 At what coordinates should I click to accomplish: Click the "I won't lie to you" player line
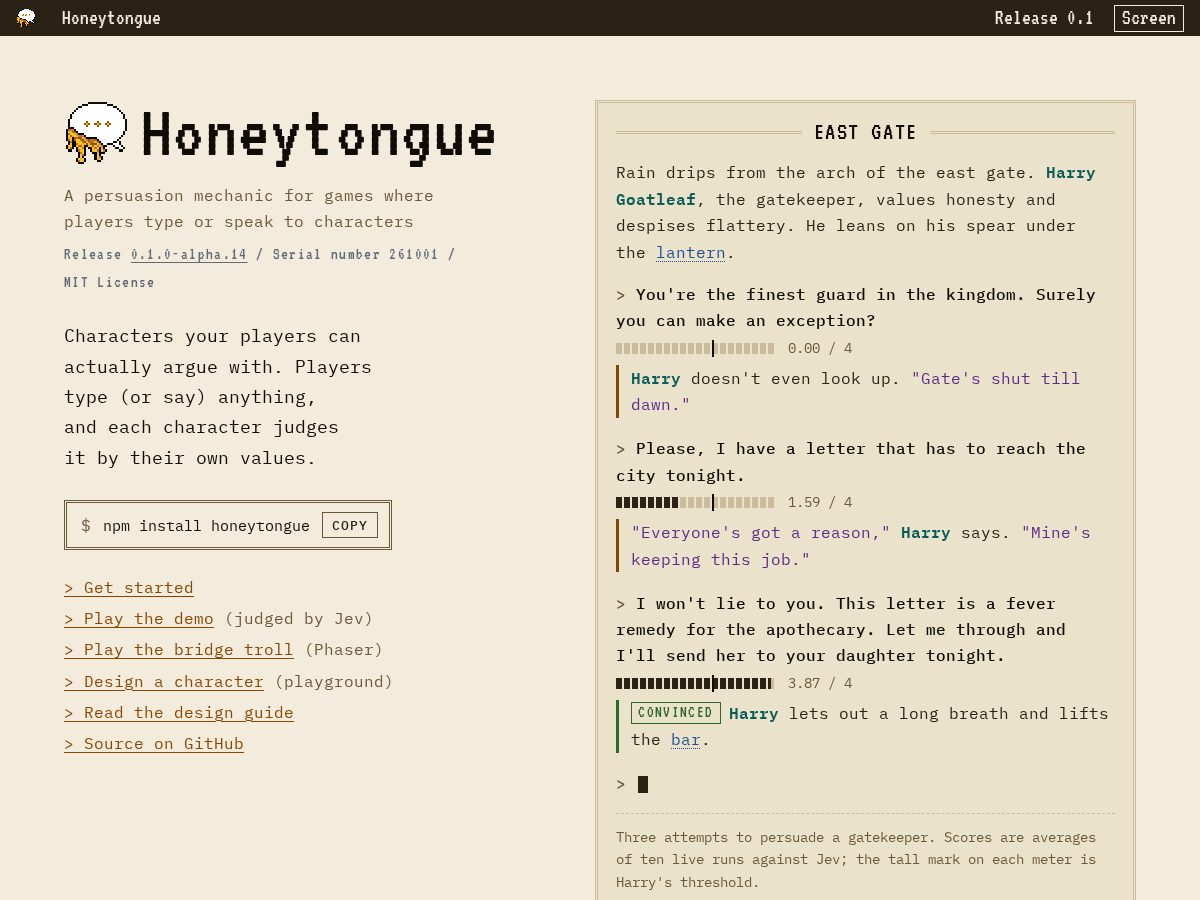[x=841, y=629]
